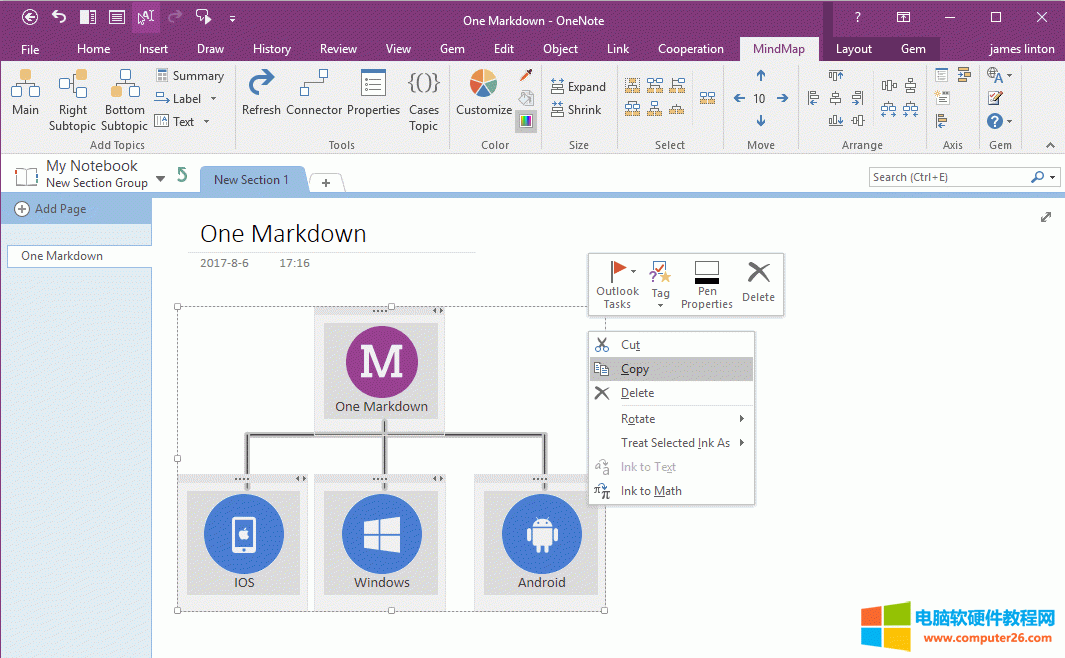The width and height of the screenshot is (1065, 658).
Task: Open the Outlook Tasks dropdown
Action: click(x=632, y=270)
